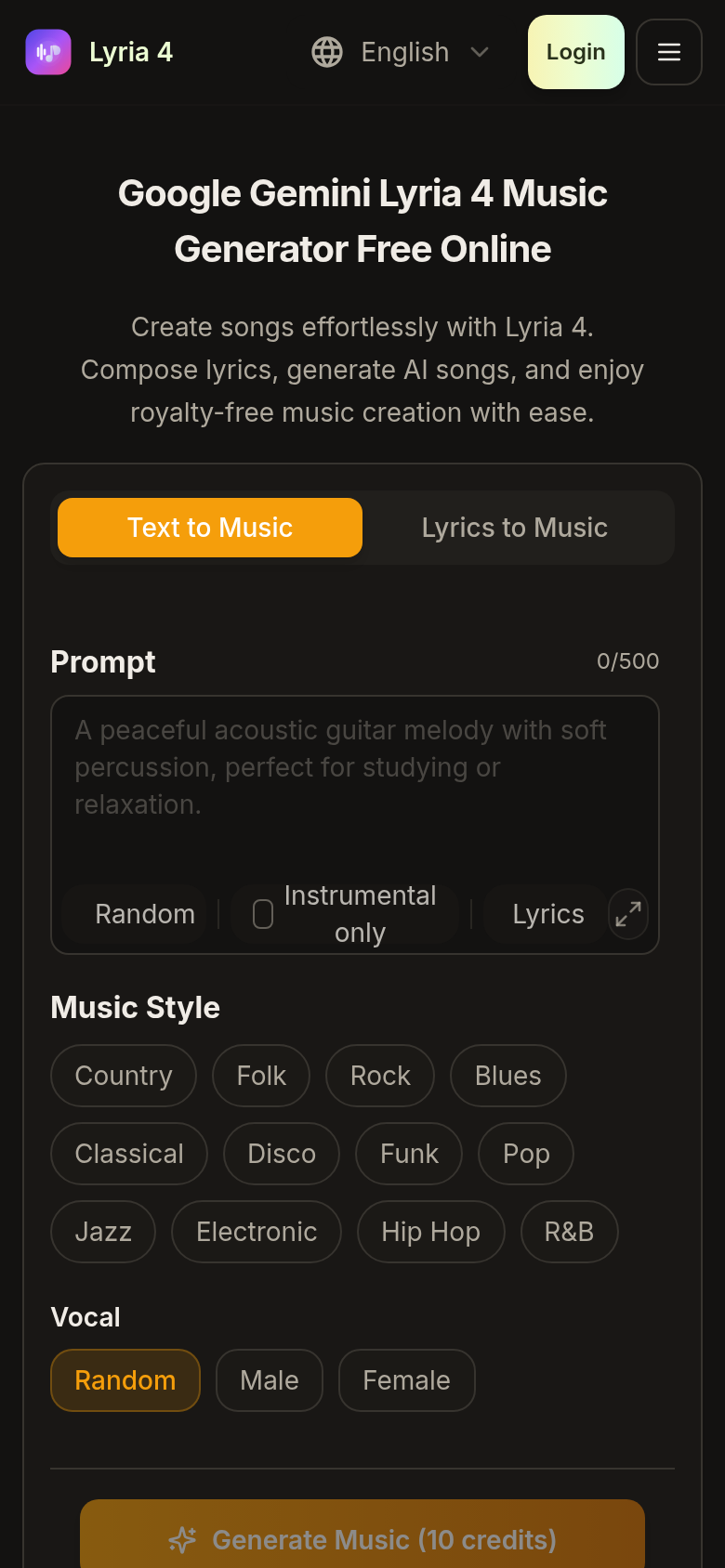Screen dimensions: 725x1568
Task: Expand the prompt box with arrows icon
Action: [x=628, y=914]
